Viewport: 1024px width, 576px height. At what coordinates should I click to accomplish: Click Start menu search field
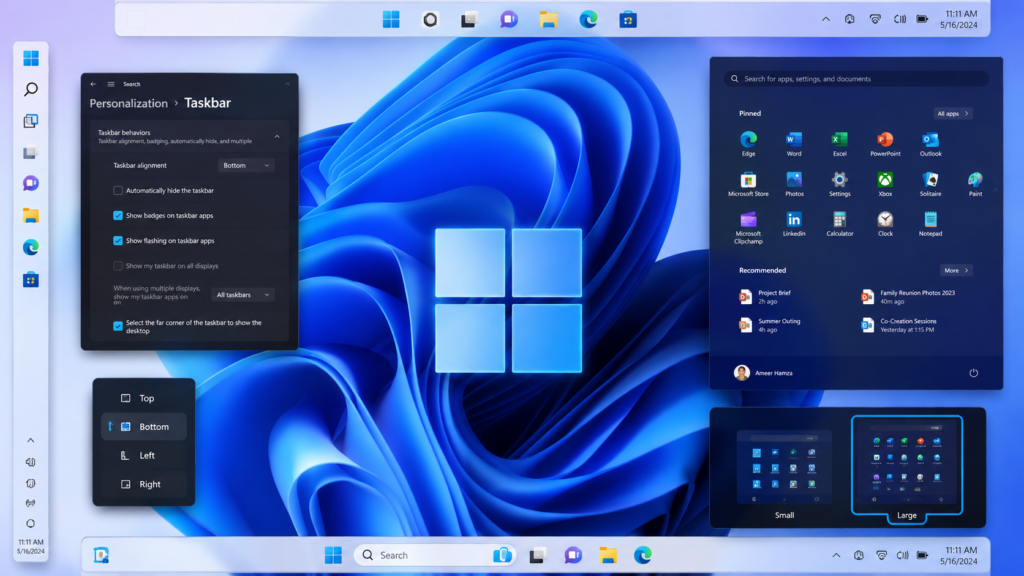(x=856, y=79)
